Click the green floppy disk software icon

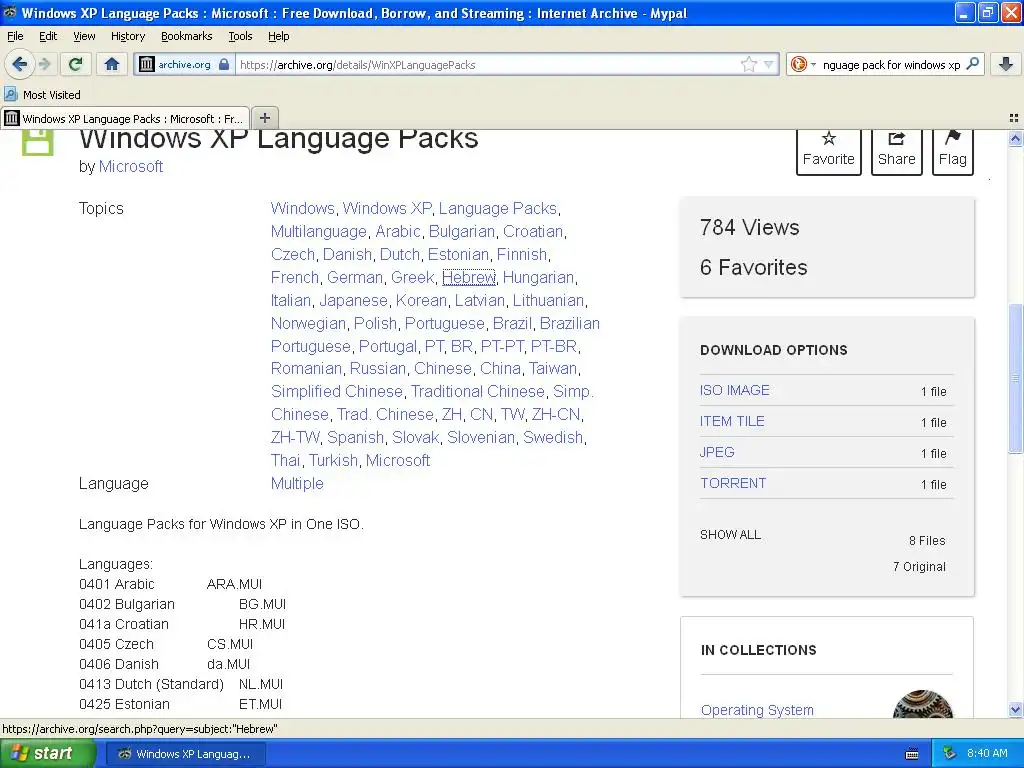pos(37,142)
